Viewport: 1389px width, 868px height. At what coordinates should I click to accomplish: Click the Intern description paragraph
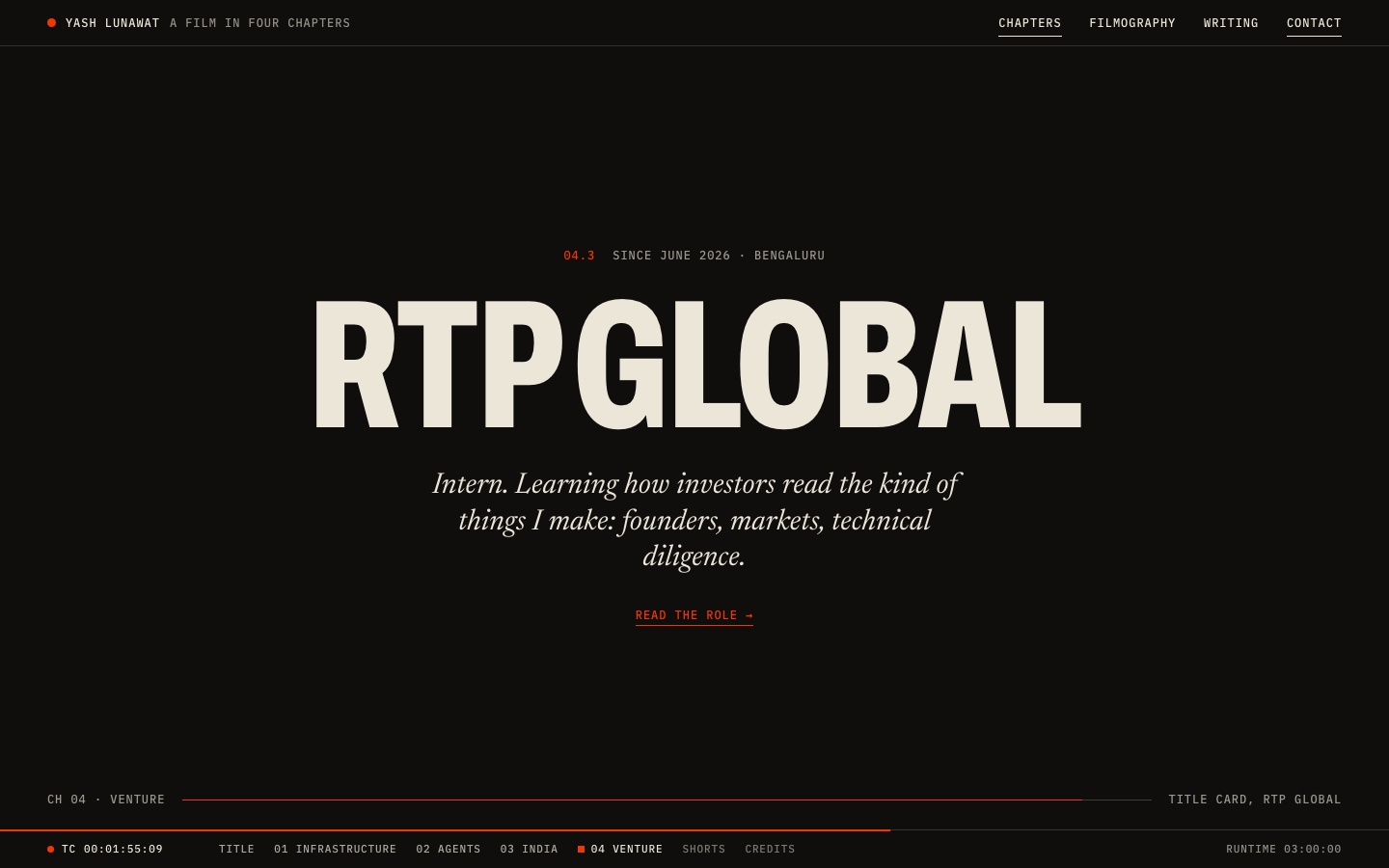click(x=694, y=520)
